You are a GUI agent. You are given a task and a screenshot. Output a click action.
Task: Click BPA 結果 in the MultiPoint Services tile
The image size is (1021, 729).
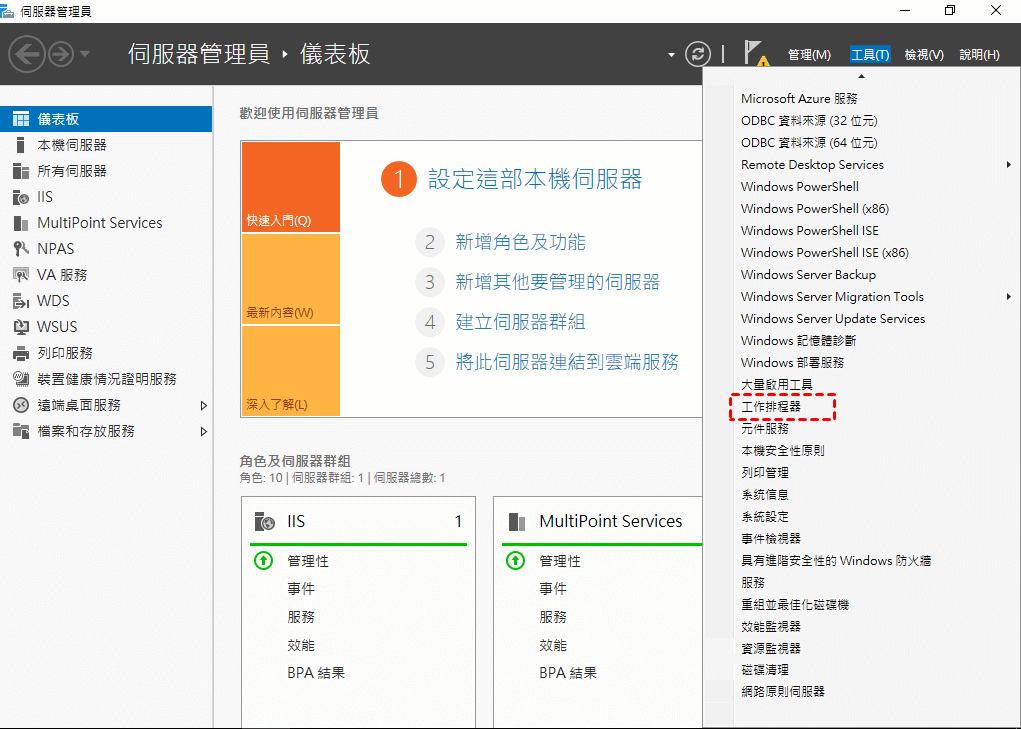click(568, 673)
